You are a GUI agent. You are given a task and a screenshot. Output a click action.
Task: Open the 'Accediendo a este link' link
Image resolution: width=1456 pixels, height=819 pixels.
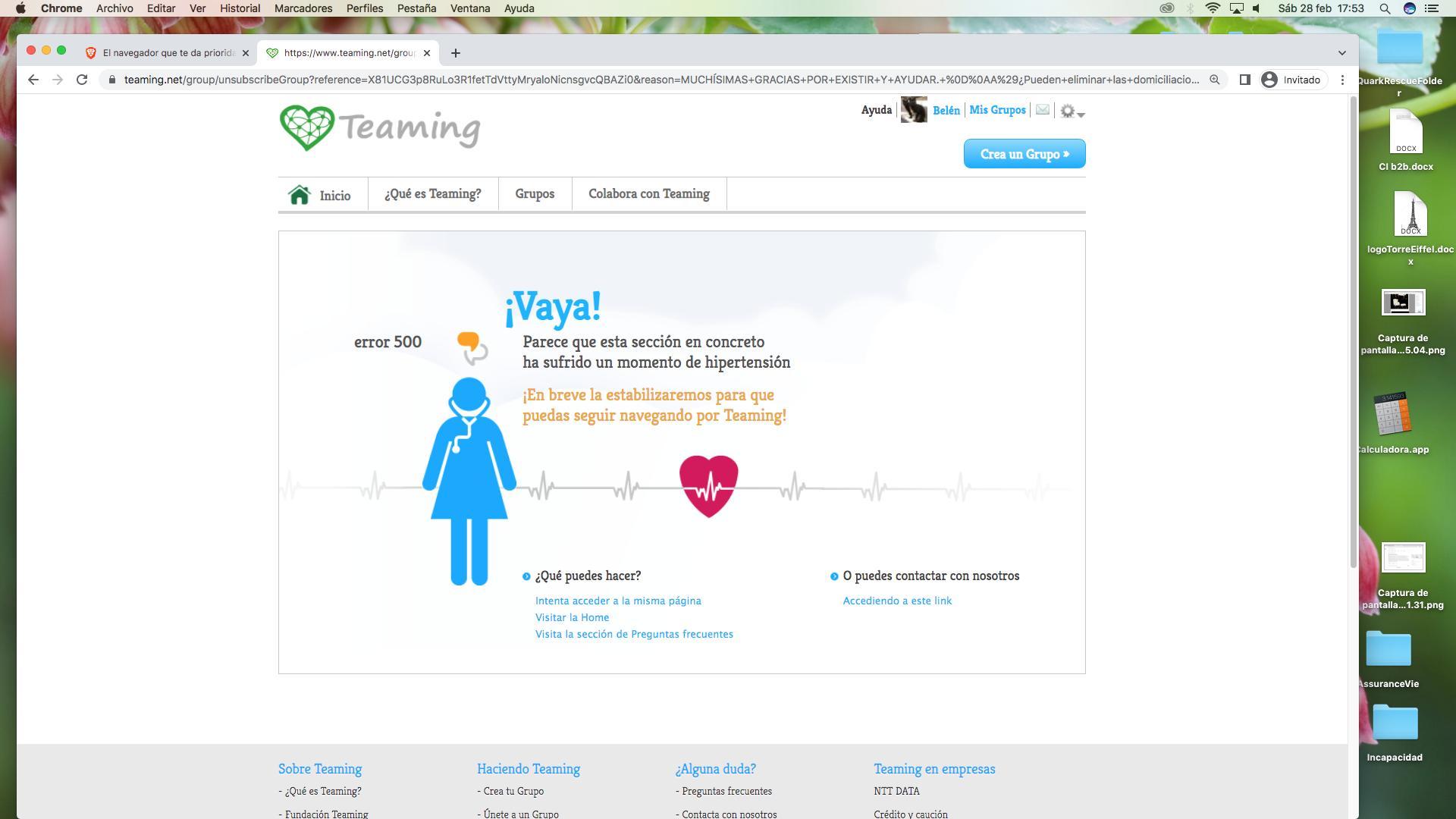(897, 601)
